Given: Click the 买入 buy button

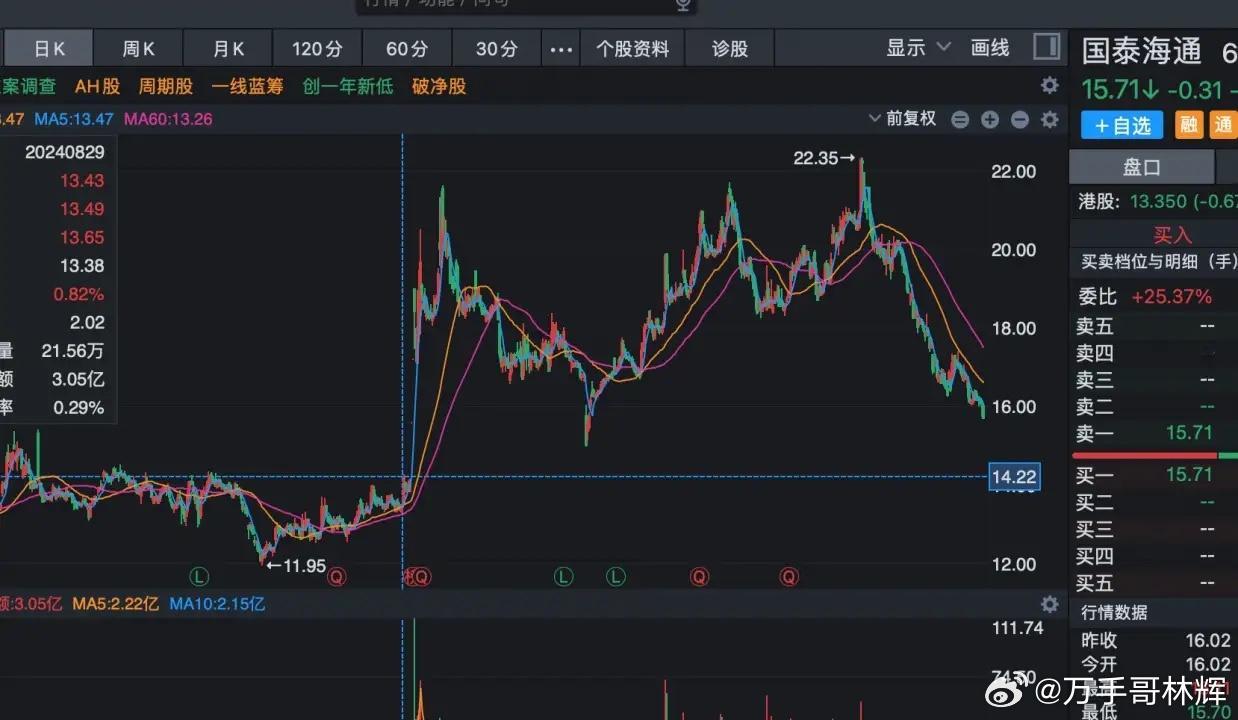Looking at the screenshot, I should point(1173,235).
